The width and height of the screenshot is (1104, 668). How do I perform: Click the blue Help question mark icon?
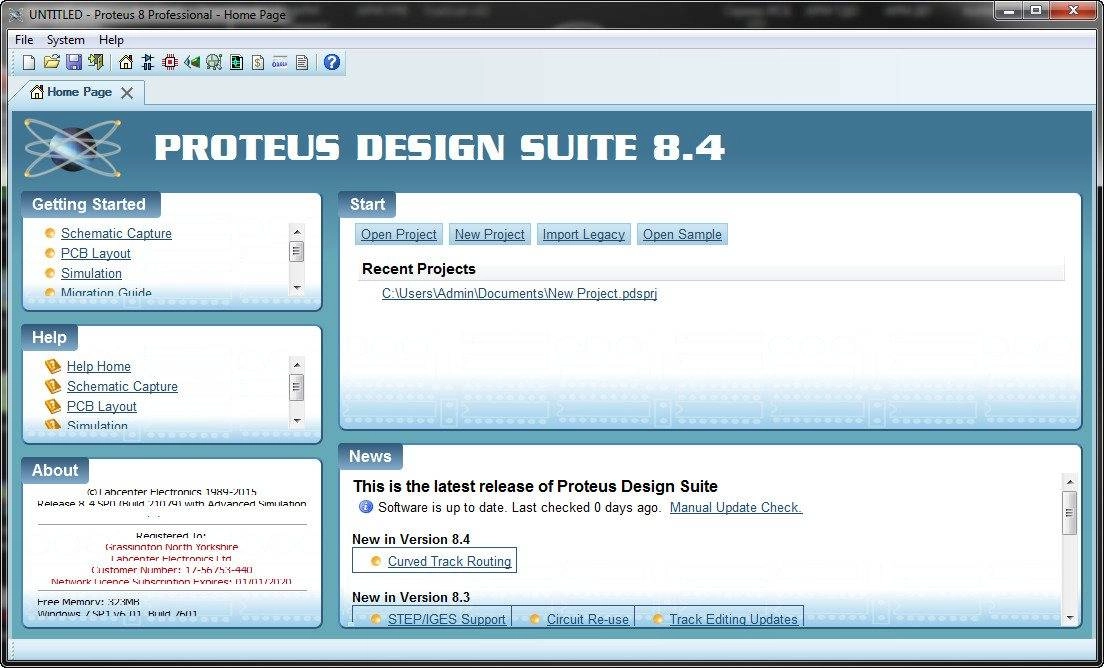[332, 63]
